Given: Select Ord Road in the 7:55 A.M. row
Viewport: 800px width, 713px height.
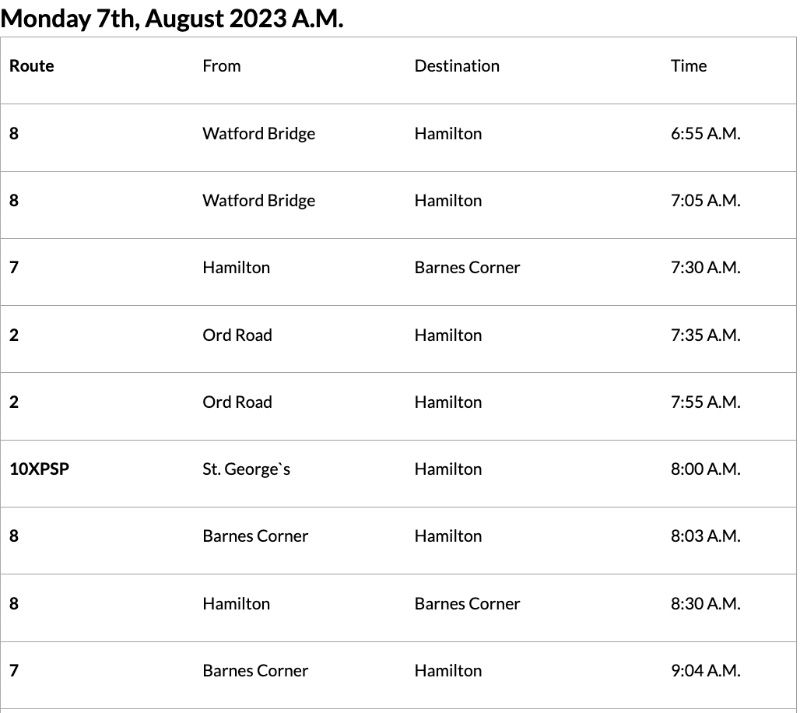Looking at the screenshot, I should coord(237,402).
